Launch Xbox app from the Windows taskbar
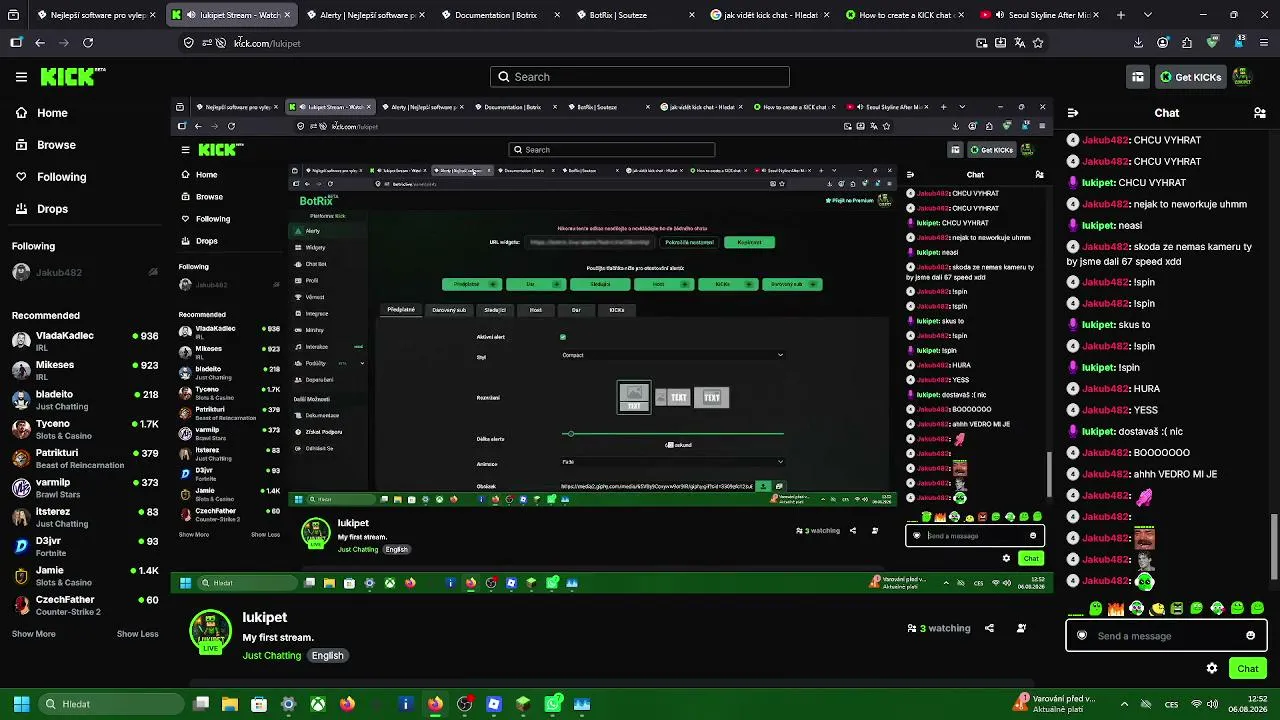The width and height of the screenshot is (1280, 720). (x=317, y=704)
